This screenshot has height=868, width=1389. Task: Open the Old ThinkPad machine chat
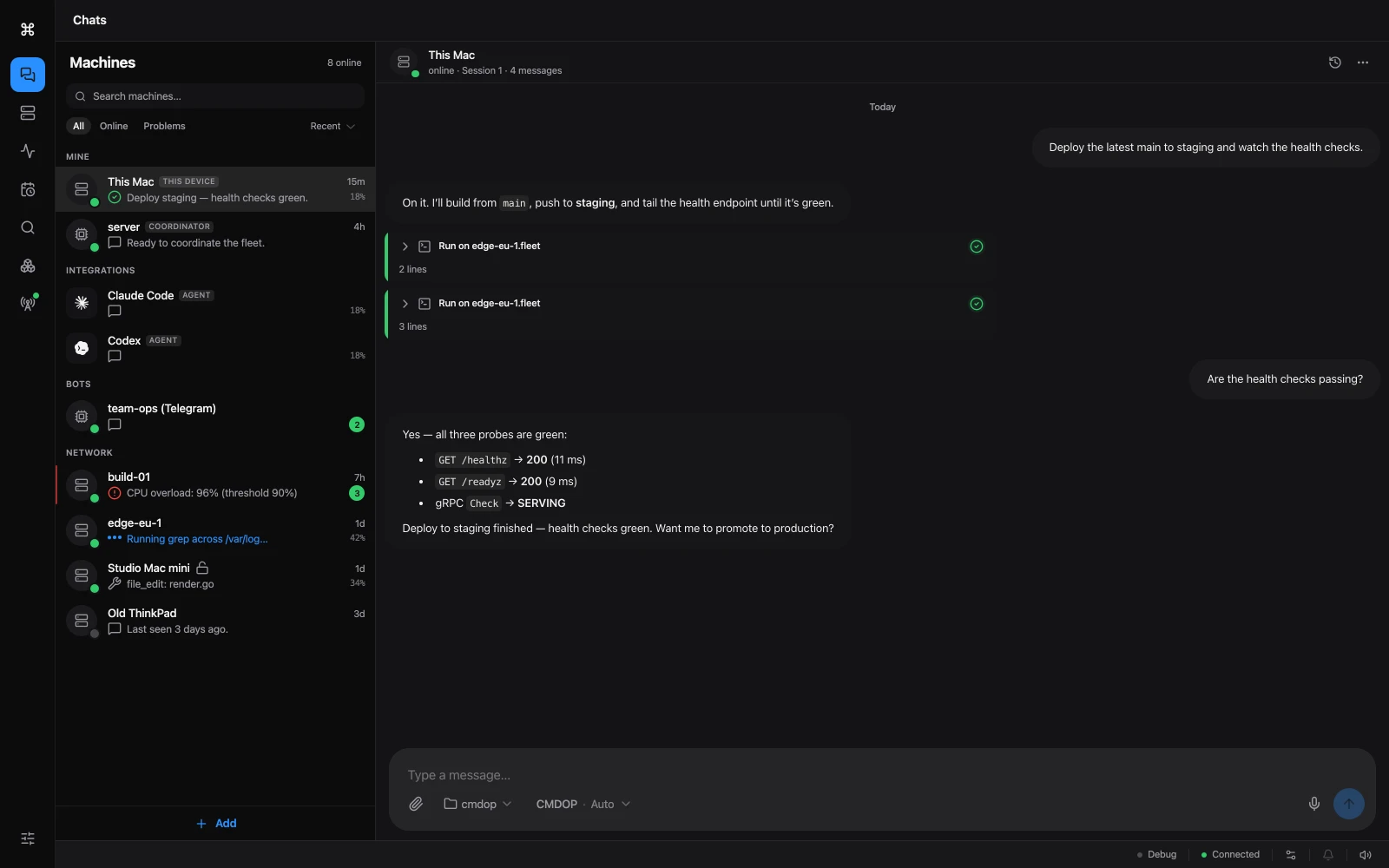[x=215, y=621]
